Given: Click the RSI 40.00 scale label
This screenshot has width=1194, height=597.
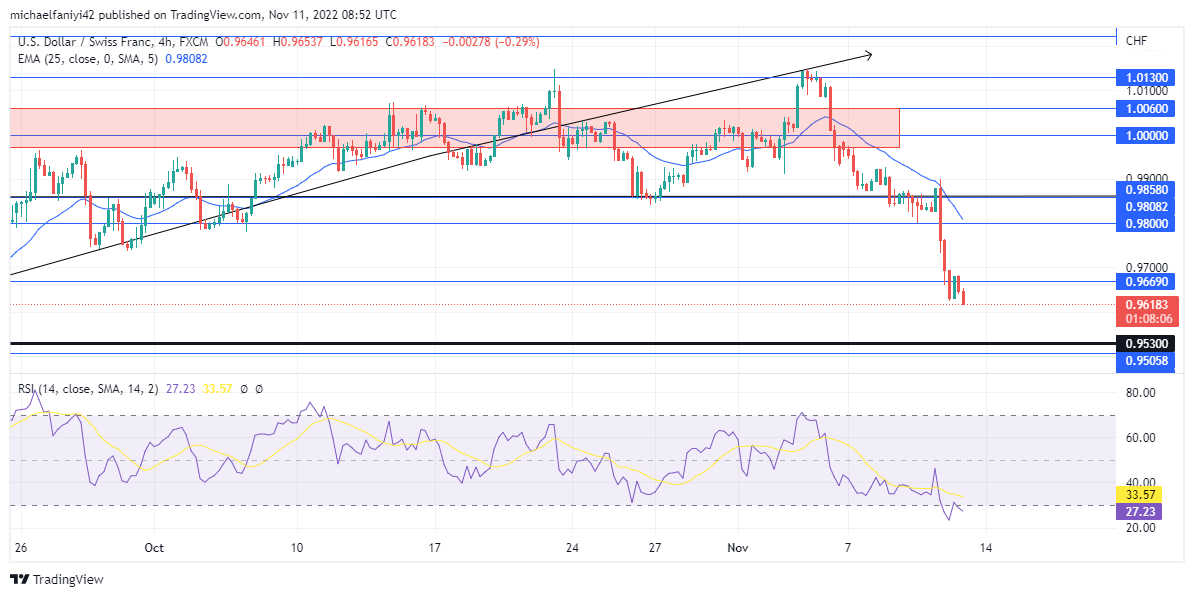Looking at the screenshot, I should (x=1140, y=483).
